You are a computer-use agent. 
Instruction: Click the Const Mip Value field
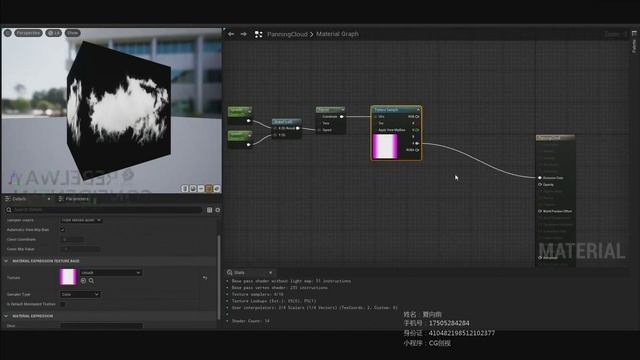pos(81,249)
